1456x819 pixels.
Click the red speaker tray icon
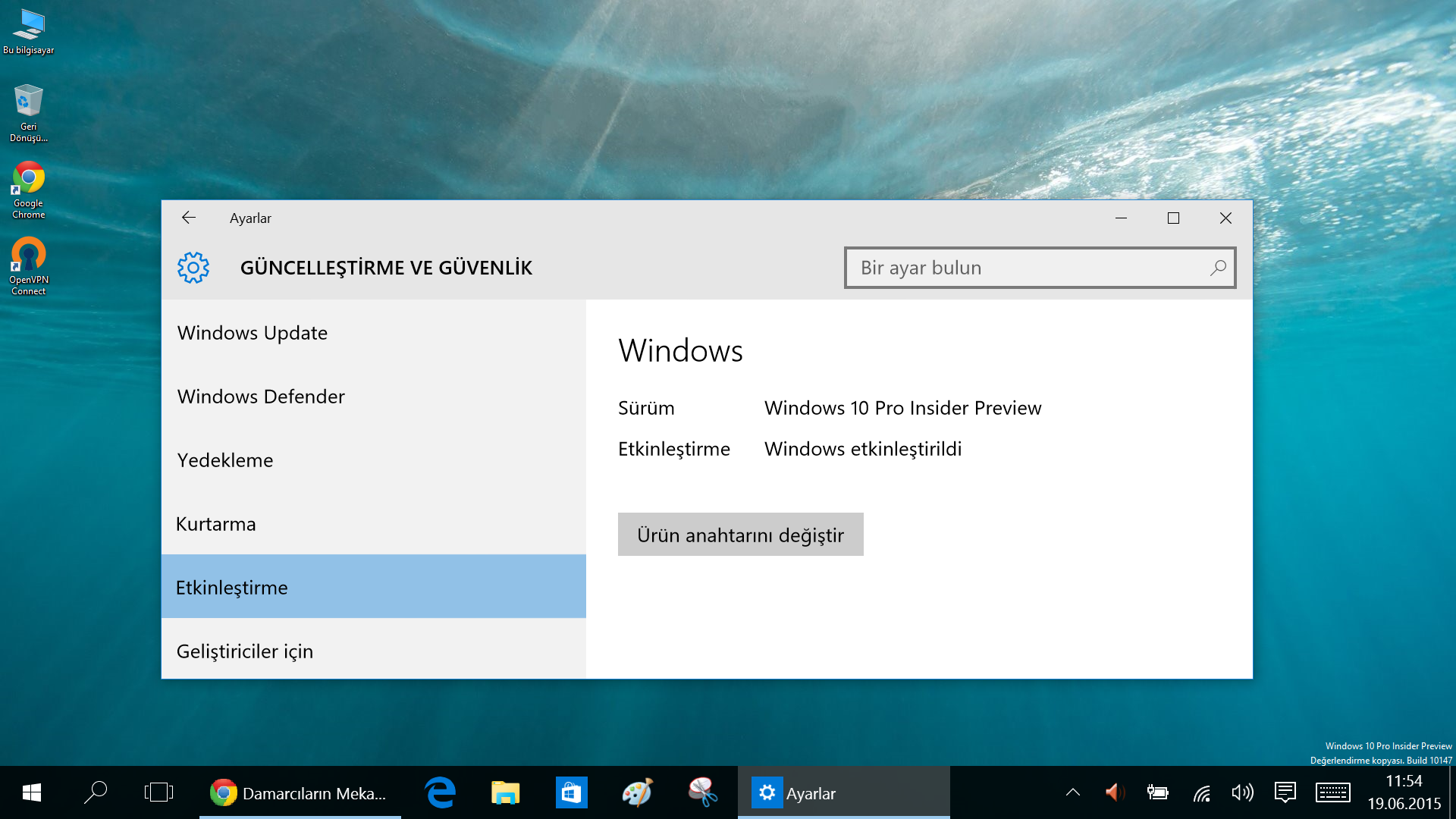1115,792
